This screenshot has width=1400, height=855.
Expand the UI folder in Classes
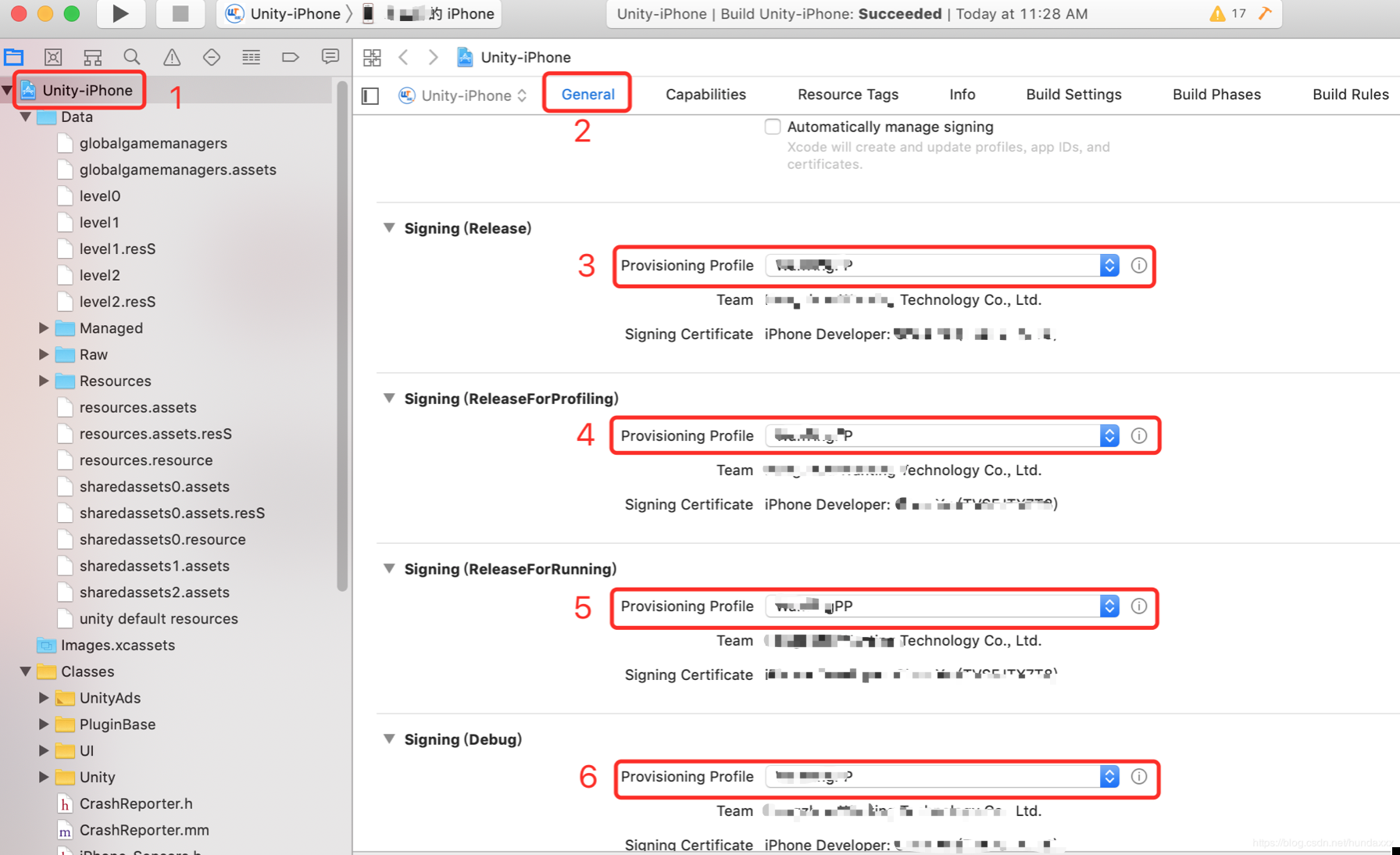click(45, 751)
